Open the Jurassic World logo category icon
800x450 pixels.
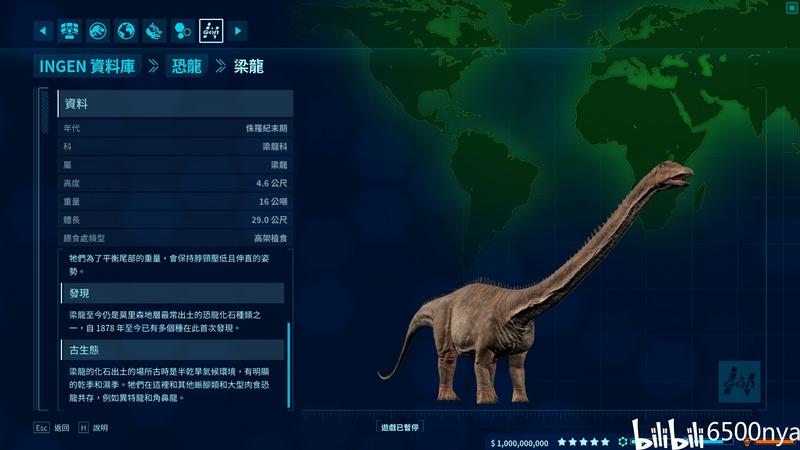tap(97, 31)
